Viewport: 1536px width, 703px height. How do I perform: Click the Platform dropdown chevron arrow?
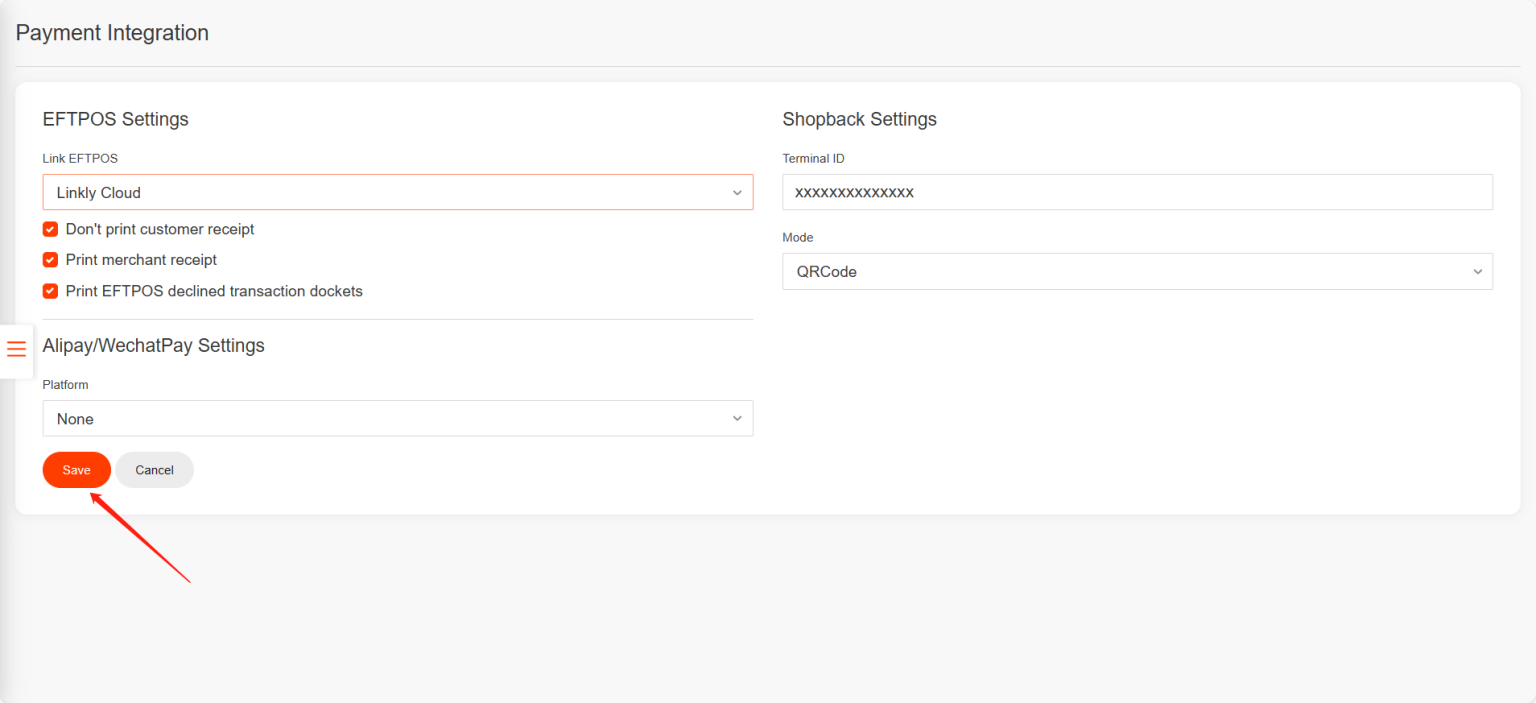738,418
